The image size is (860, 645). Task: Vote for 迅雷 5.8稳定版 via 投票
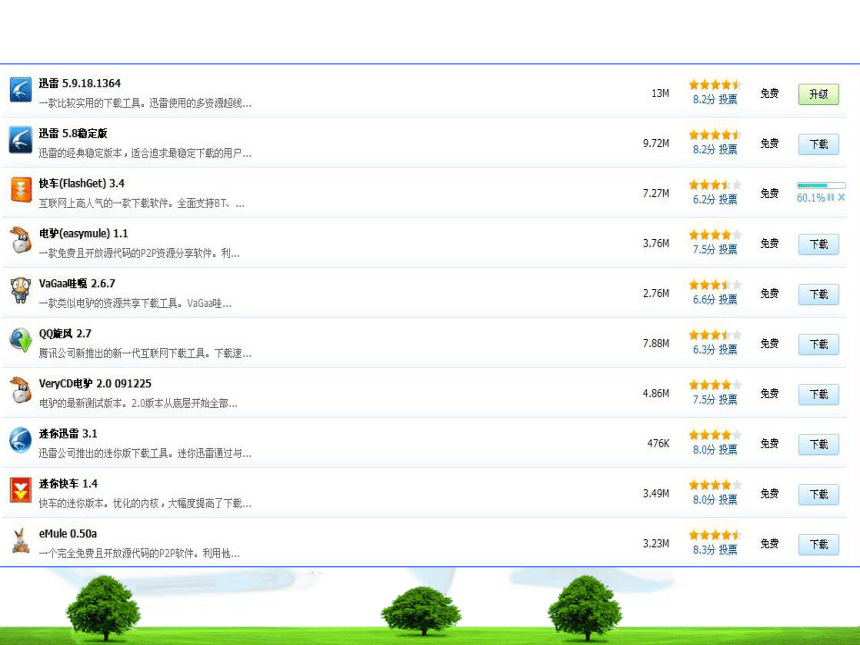click(728, 149)
